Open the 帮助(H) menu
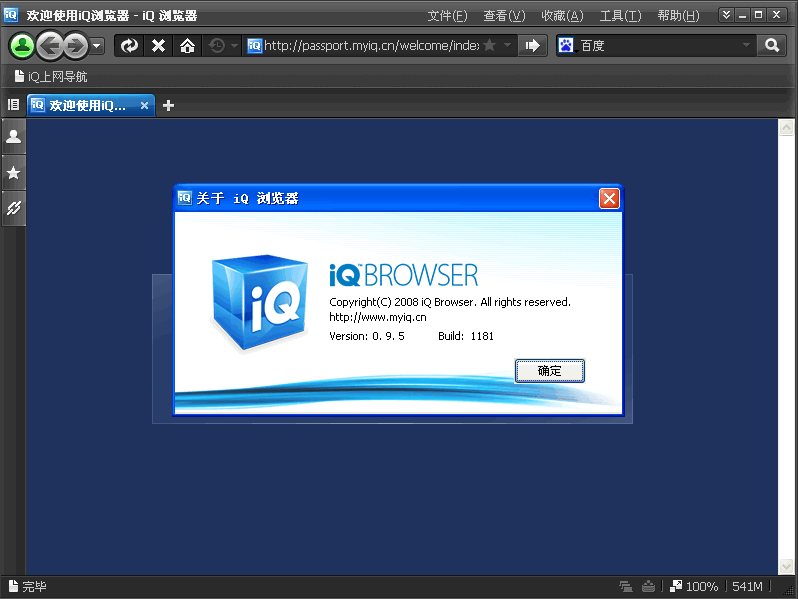Screen dimensions: 798x599 (678, 16)
